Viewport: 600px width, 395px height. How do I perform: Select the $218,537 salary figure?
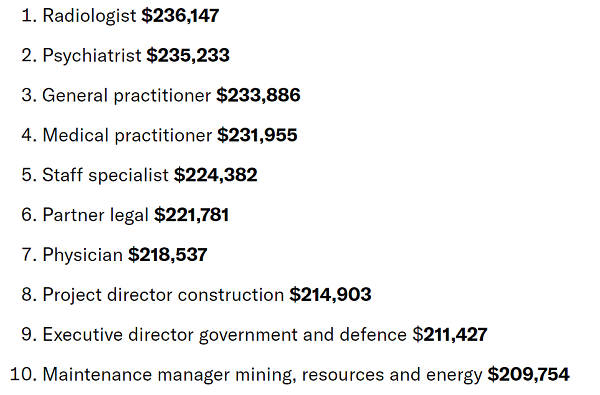click(x=168, y=255)
